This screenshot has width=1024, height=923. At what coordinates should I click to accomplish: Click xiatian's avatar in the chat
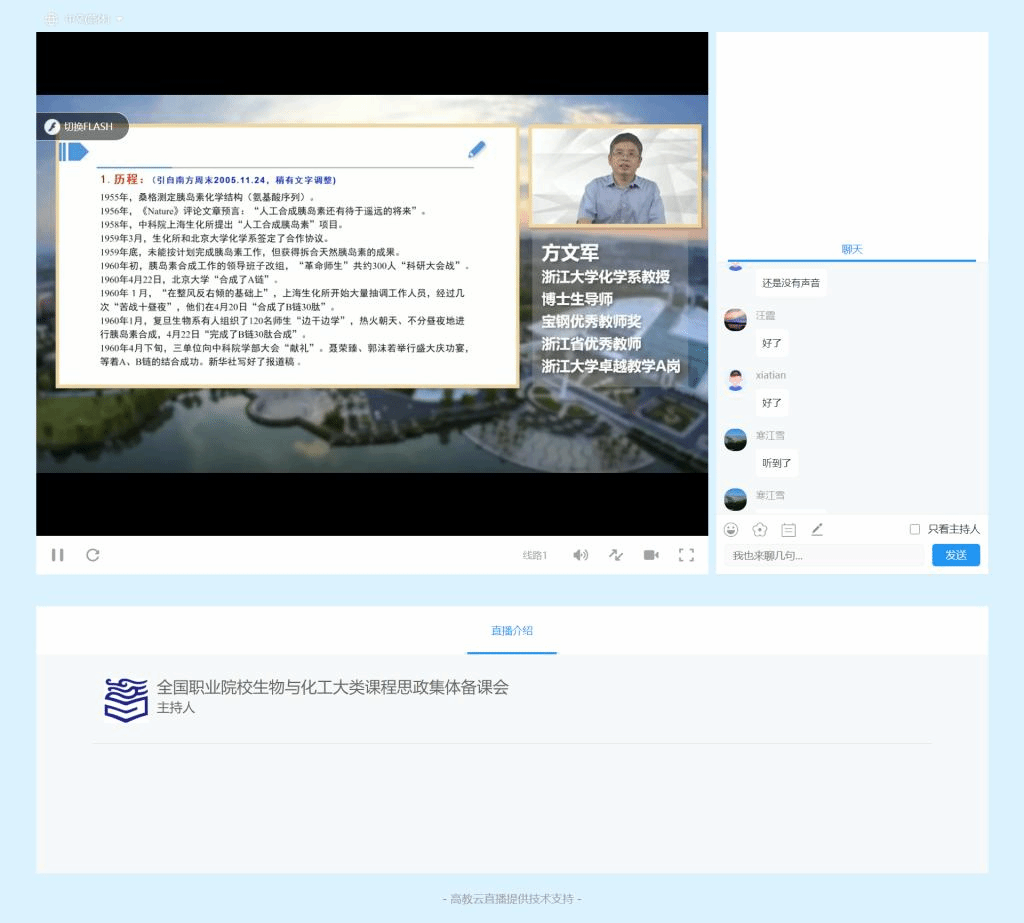tap(735, 380)
